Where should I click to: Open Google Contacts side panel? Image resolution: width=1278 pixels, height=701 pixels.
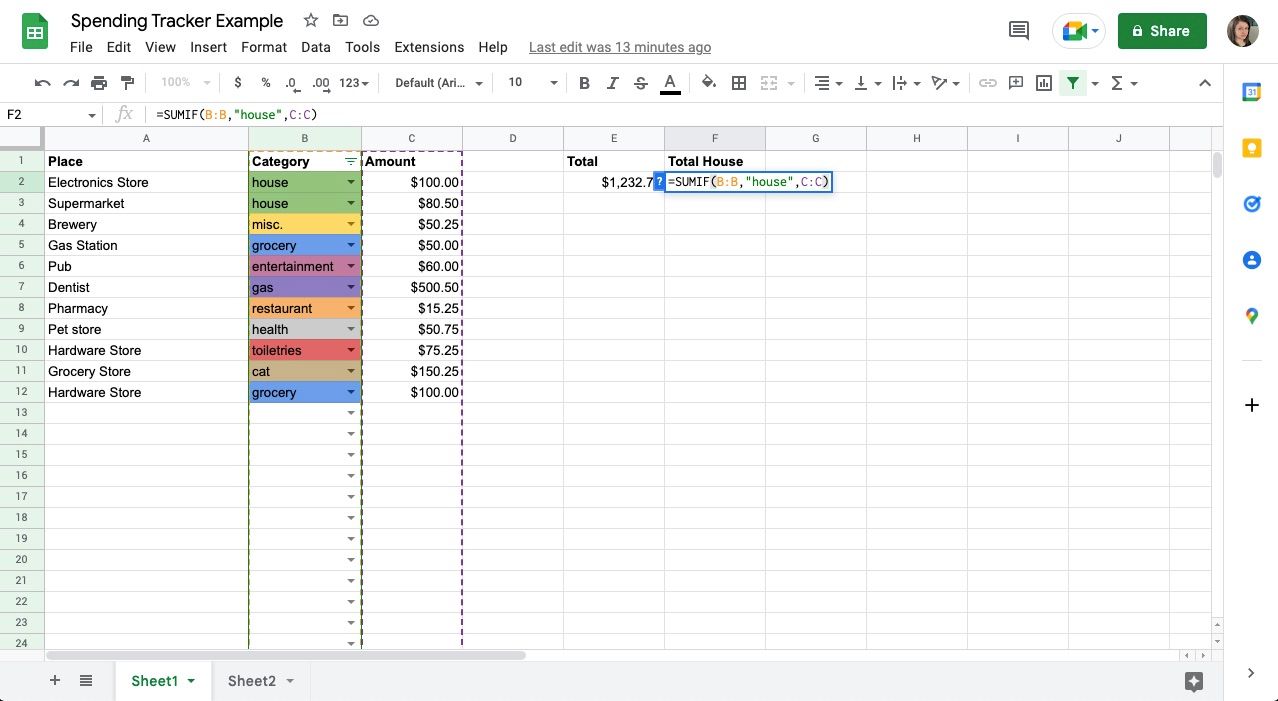point(1251,260)
